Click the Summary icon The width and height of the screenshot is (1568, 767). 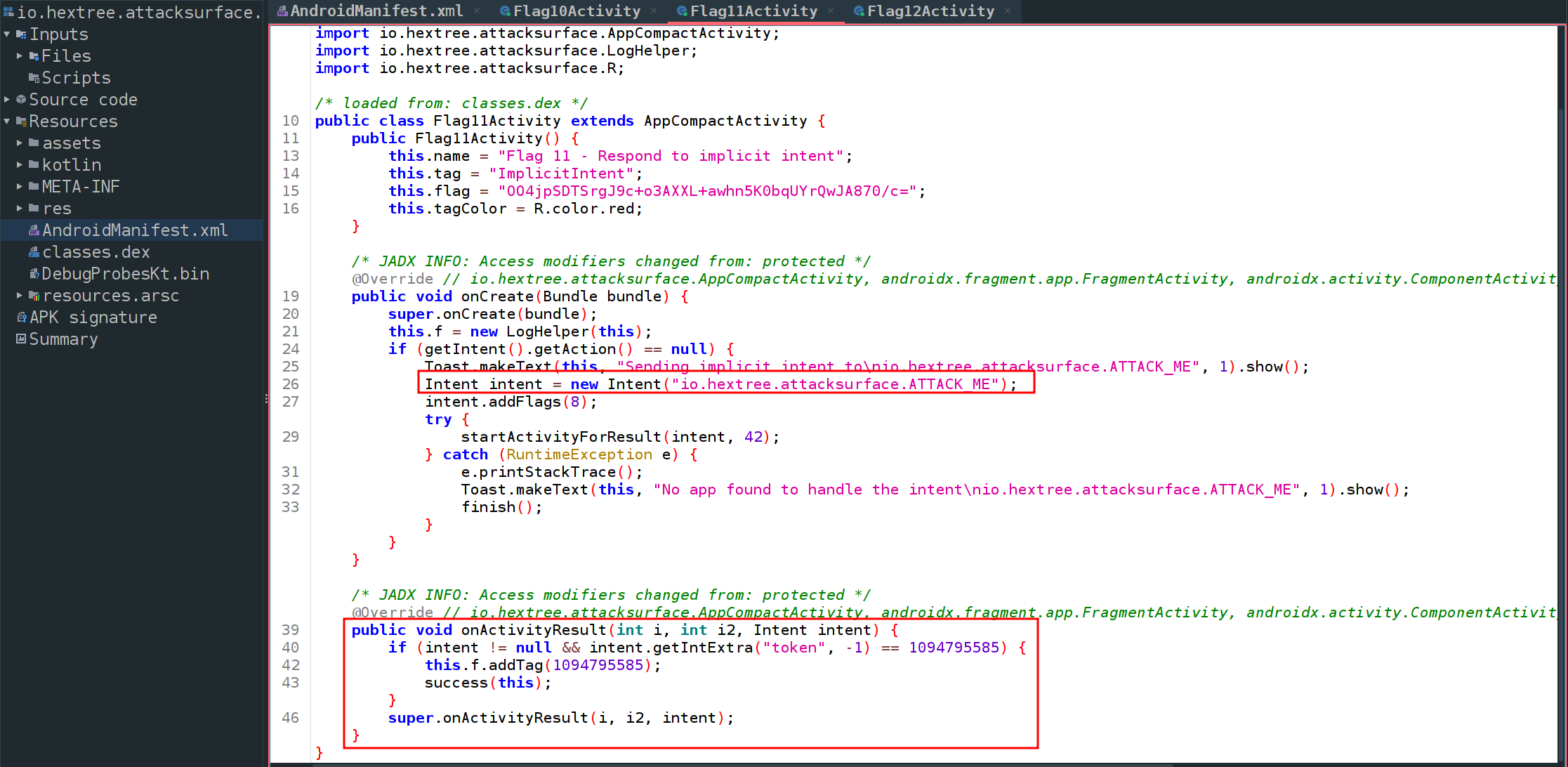(21, 339)
